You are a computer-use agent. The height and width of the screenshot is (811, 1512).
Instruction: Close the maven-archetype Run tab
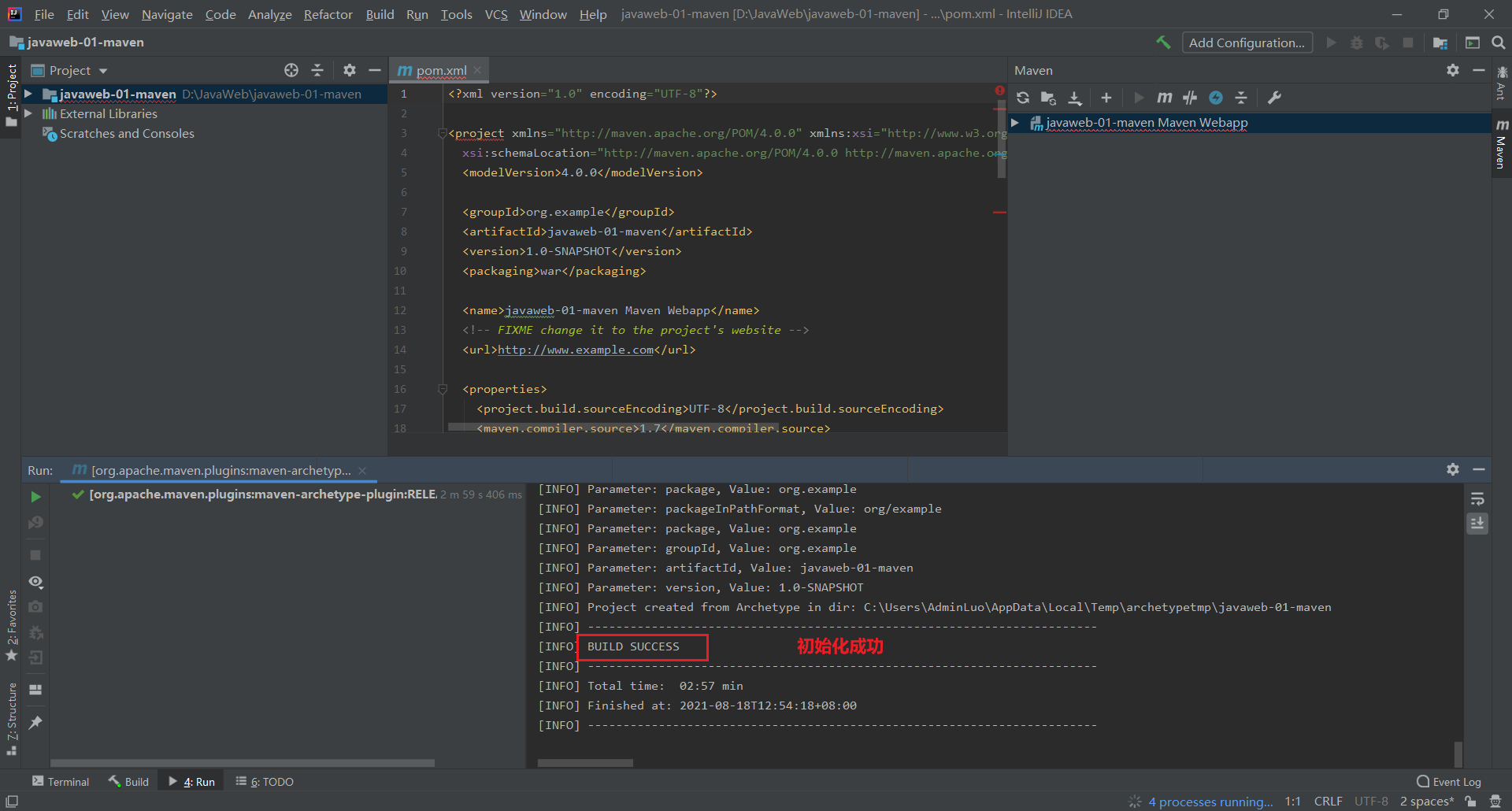tap(362, 471)
